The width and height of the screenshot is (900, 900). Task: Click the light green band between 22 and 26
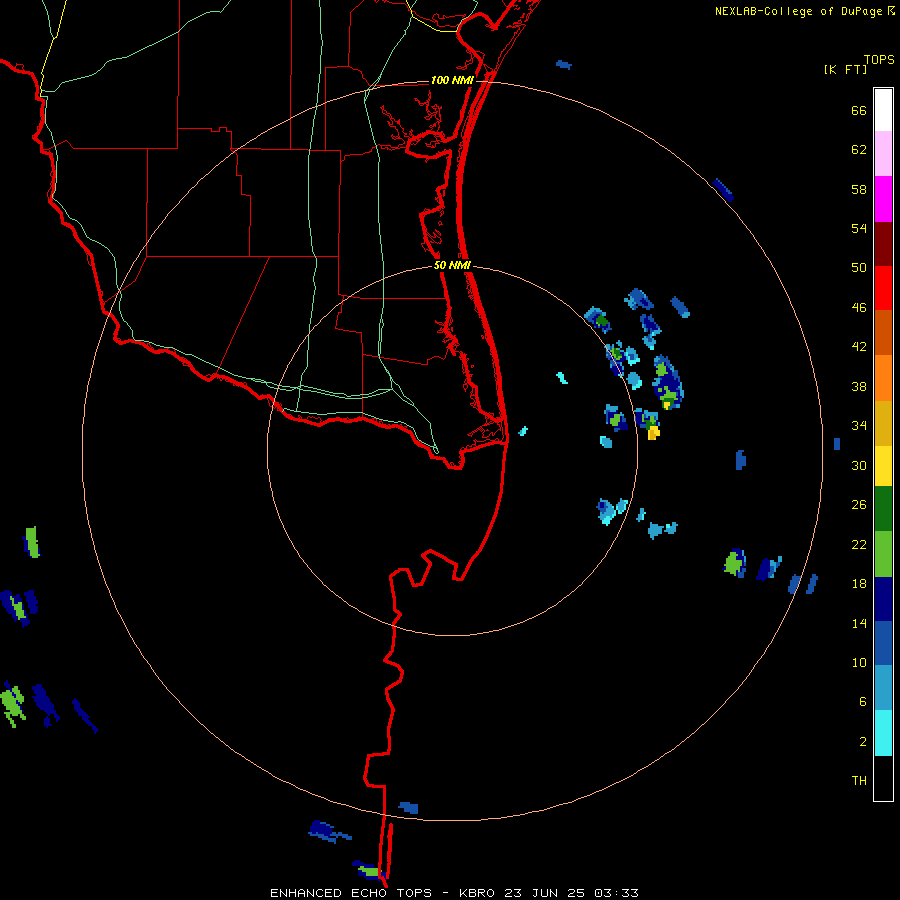[883, 554]
